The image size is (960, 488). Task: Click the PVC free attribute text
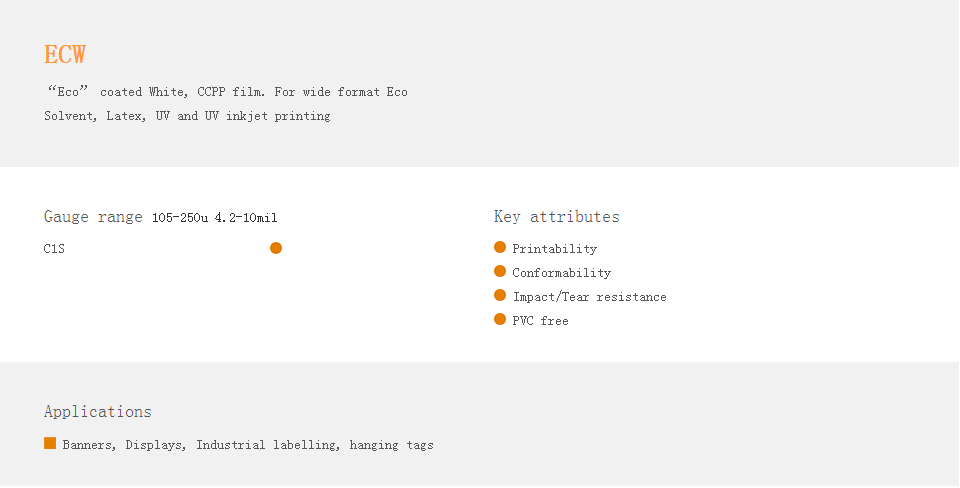pos(540,321)
